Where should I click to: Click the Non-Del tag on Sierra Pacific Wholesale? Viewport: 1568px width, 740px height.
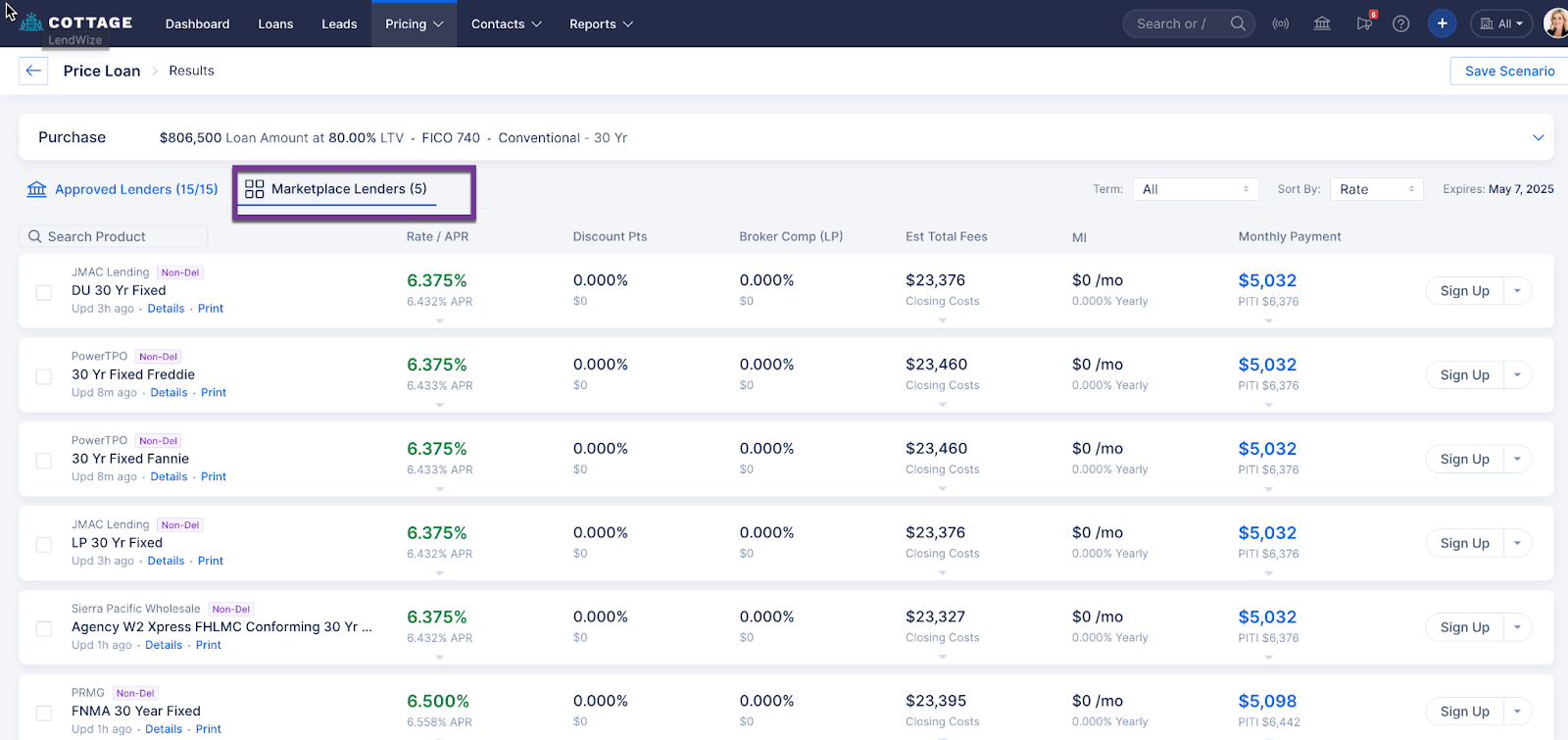[231, 610]
